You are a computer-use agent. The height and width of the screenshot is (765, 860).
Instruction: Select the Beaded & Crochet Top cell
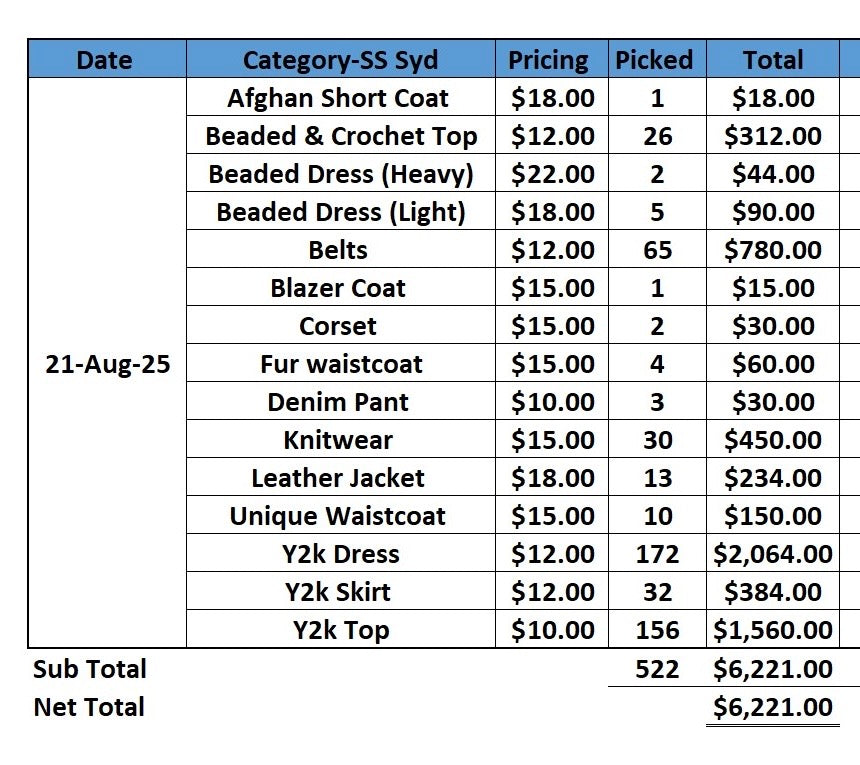(341, 135)
